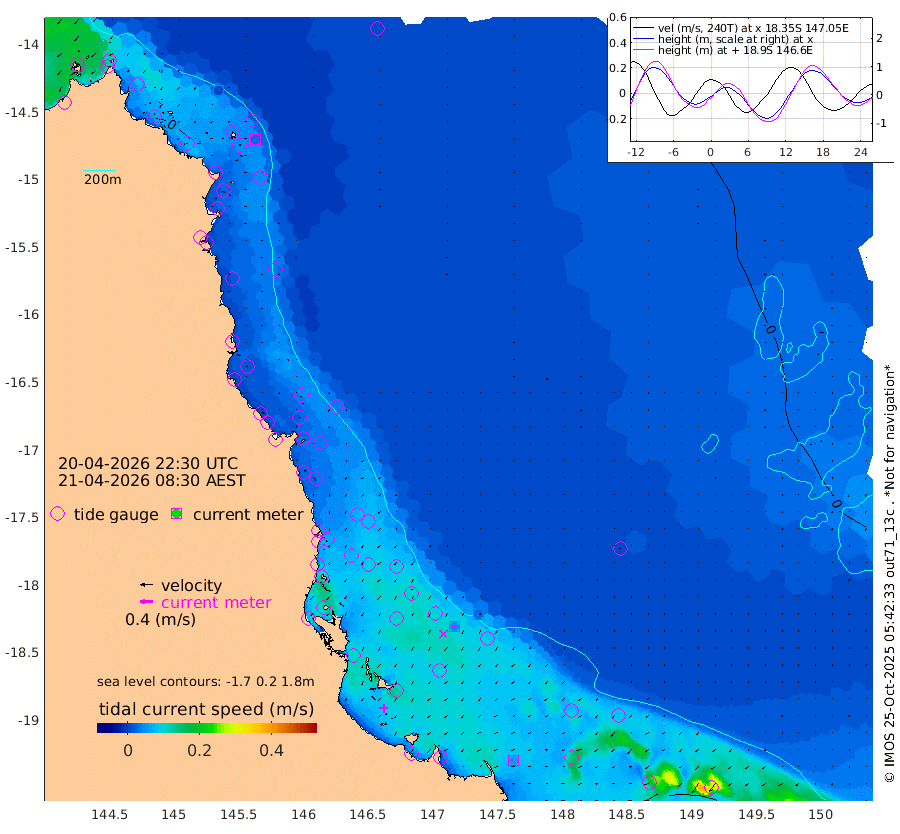Click the 'tidal current speed (m/s)' title
Image resolution: width=900 pixels, height=834 pixels.
[x=207, y=709]
